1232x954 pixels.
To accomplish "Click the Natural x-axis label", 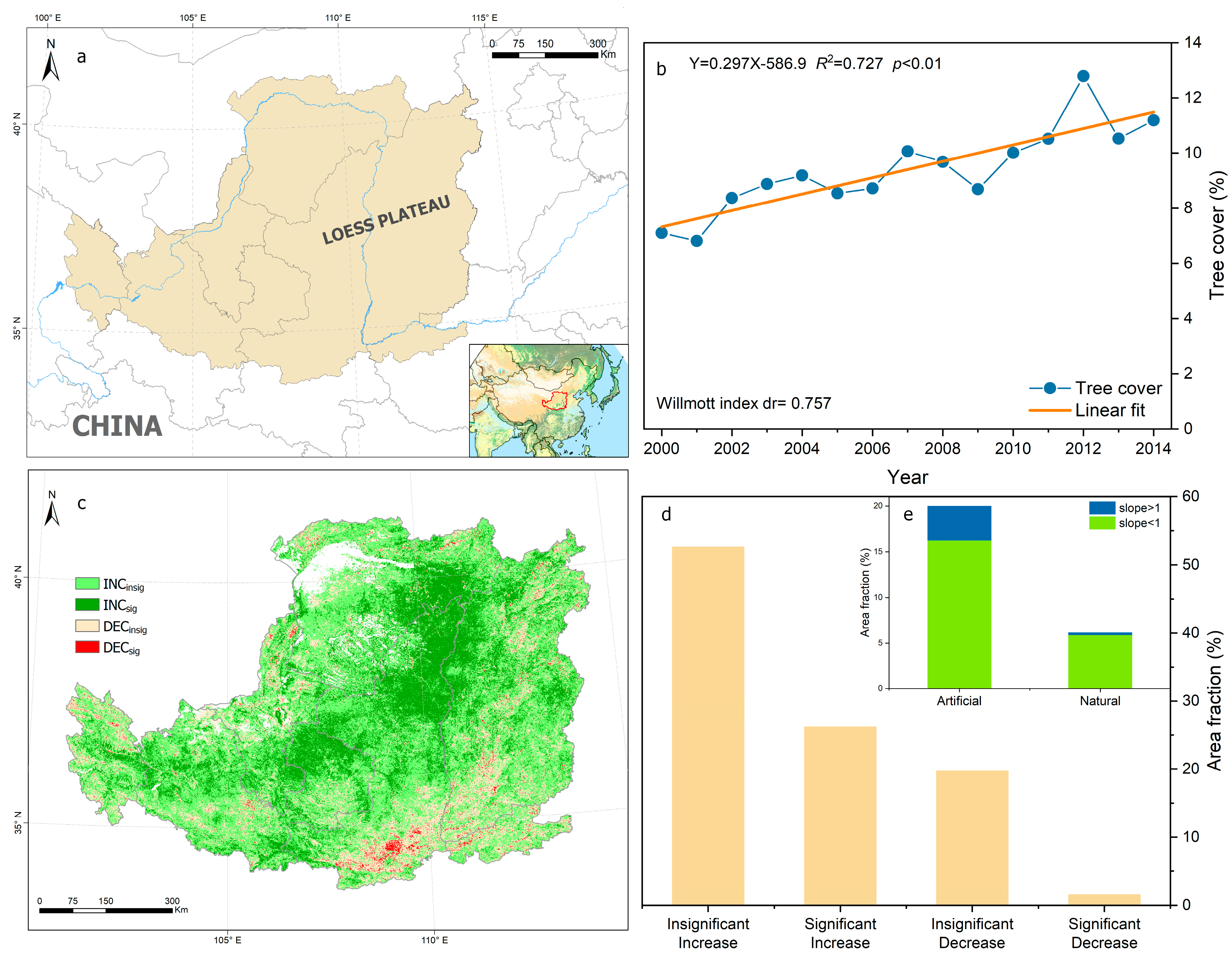I will [x=1100, y=701].
